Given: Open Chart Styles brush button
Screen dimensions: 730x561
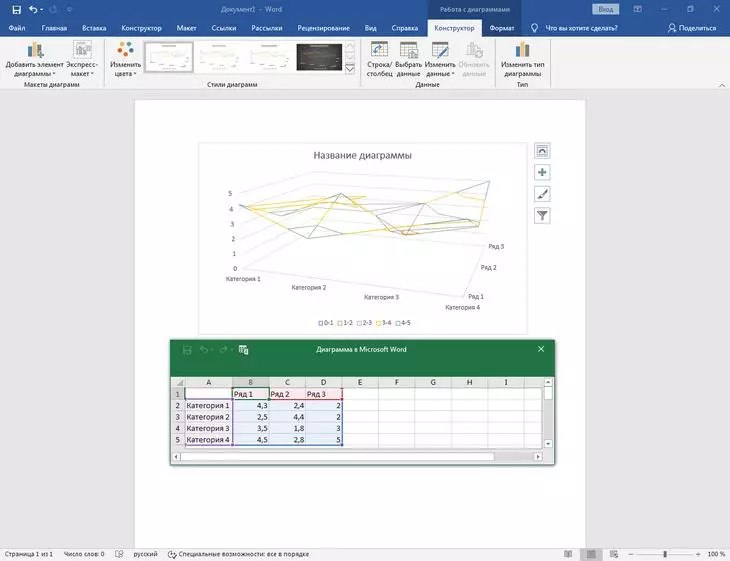Looking at the screenshot, I should (543, 194).
